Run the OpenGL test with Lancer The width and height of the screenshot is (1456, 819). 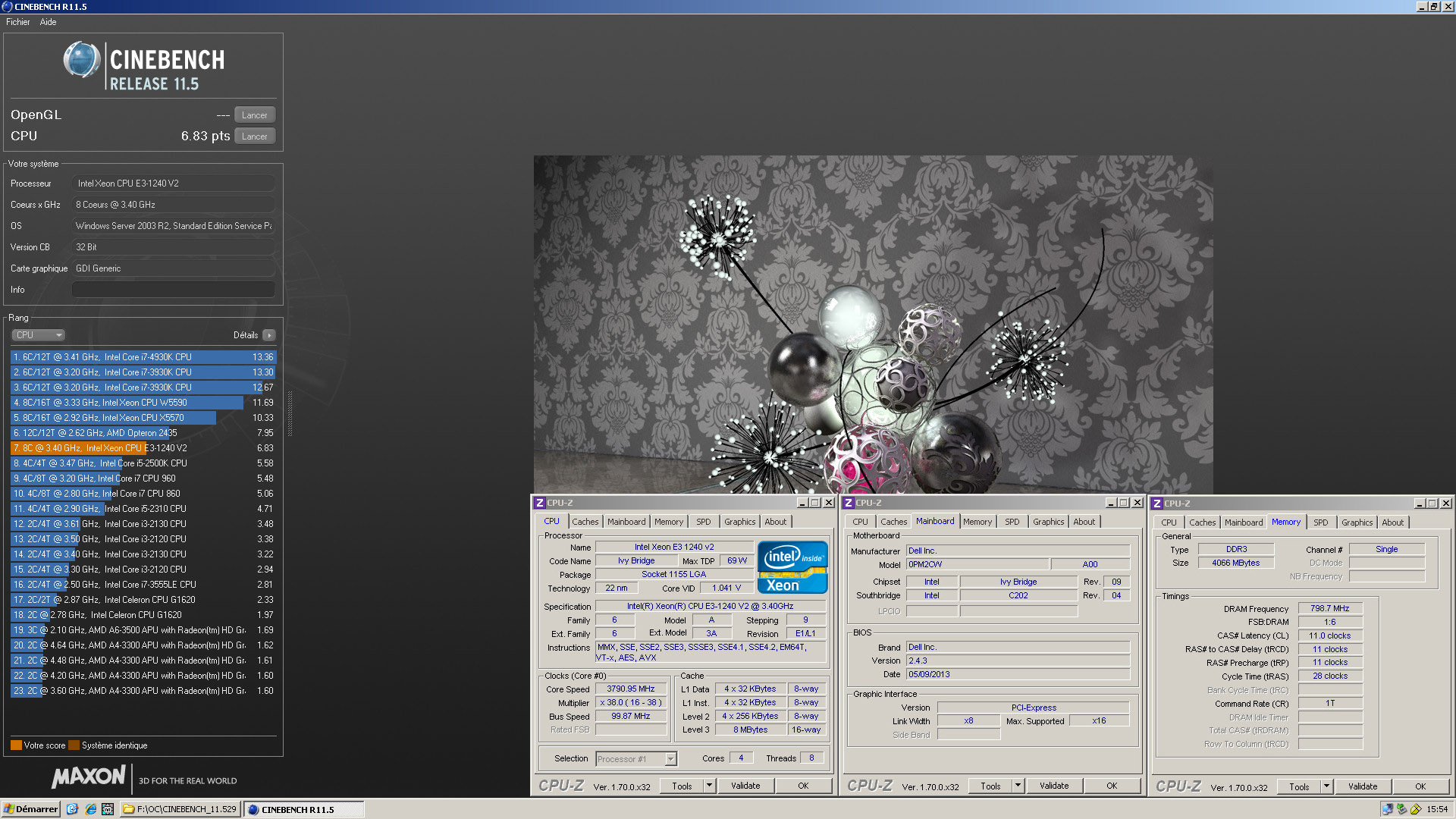255,115
